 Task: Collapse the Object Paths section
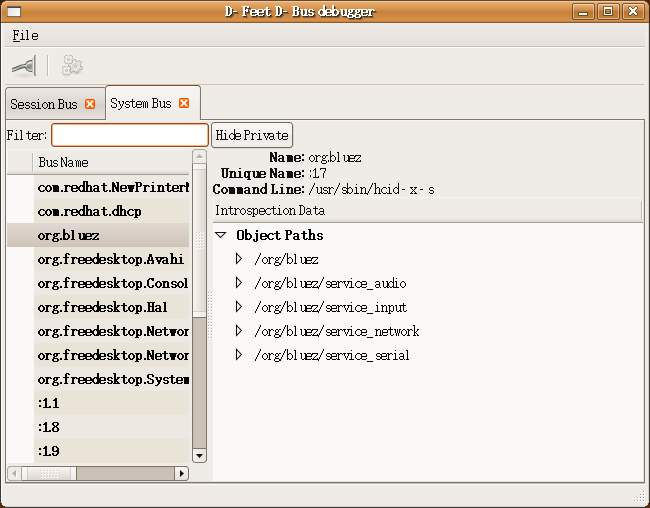[x=221, y=235]
